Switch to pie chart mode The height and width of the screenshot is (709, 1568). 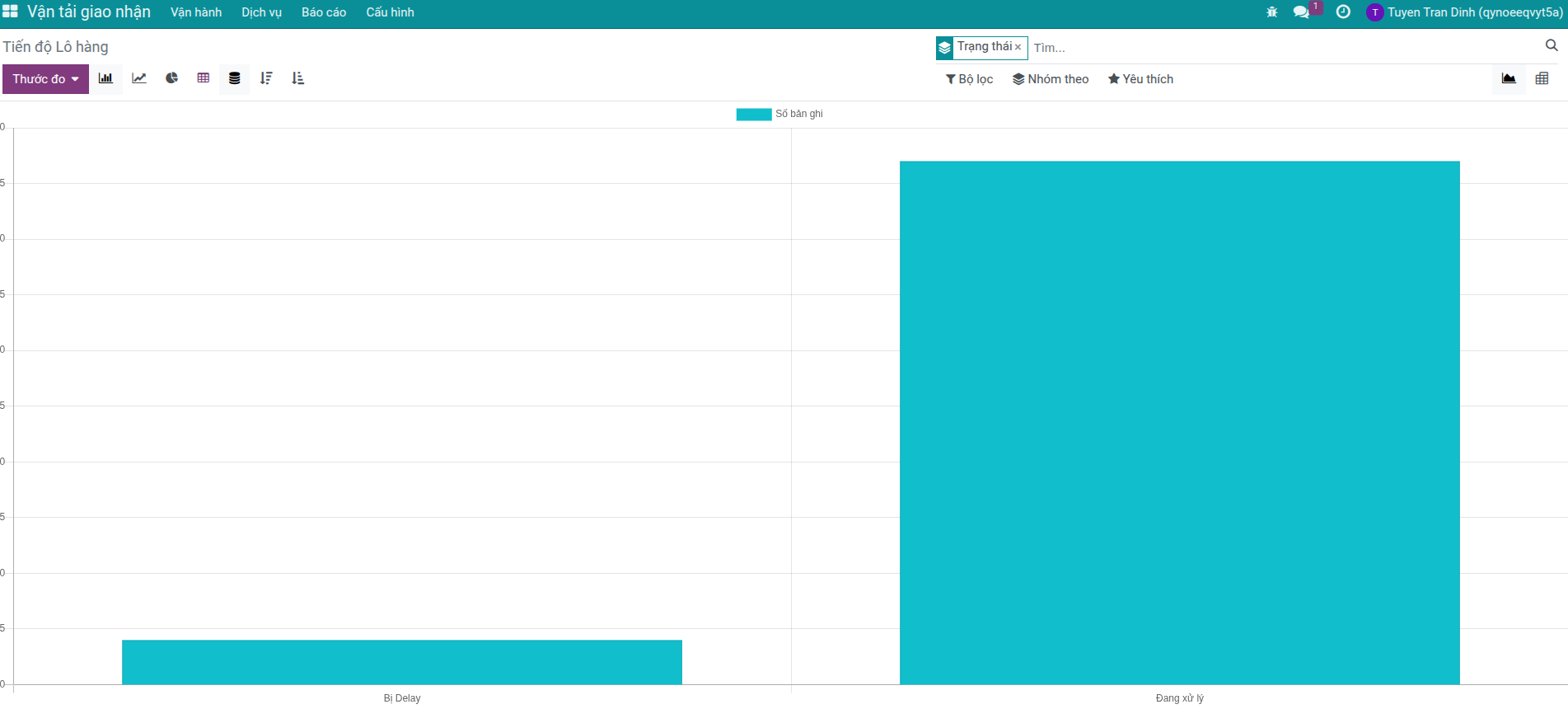[171, 78]
